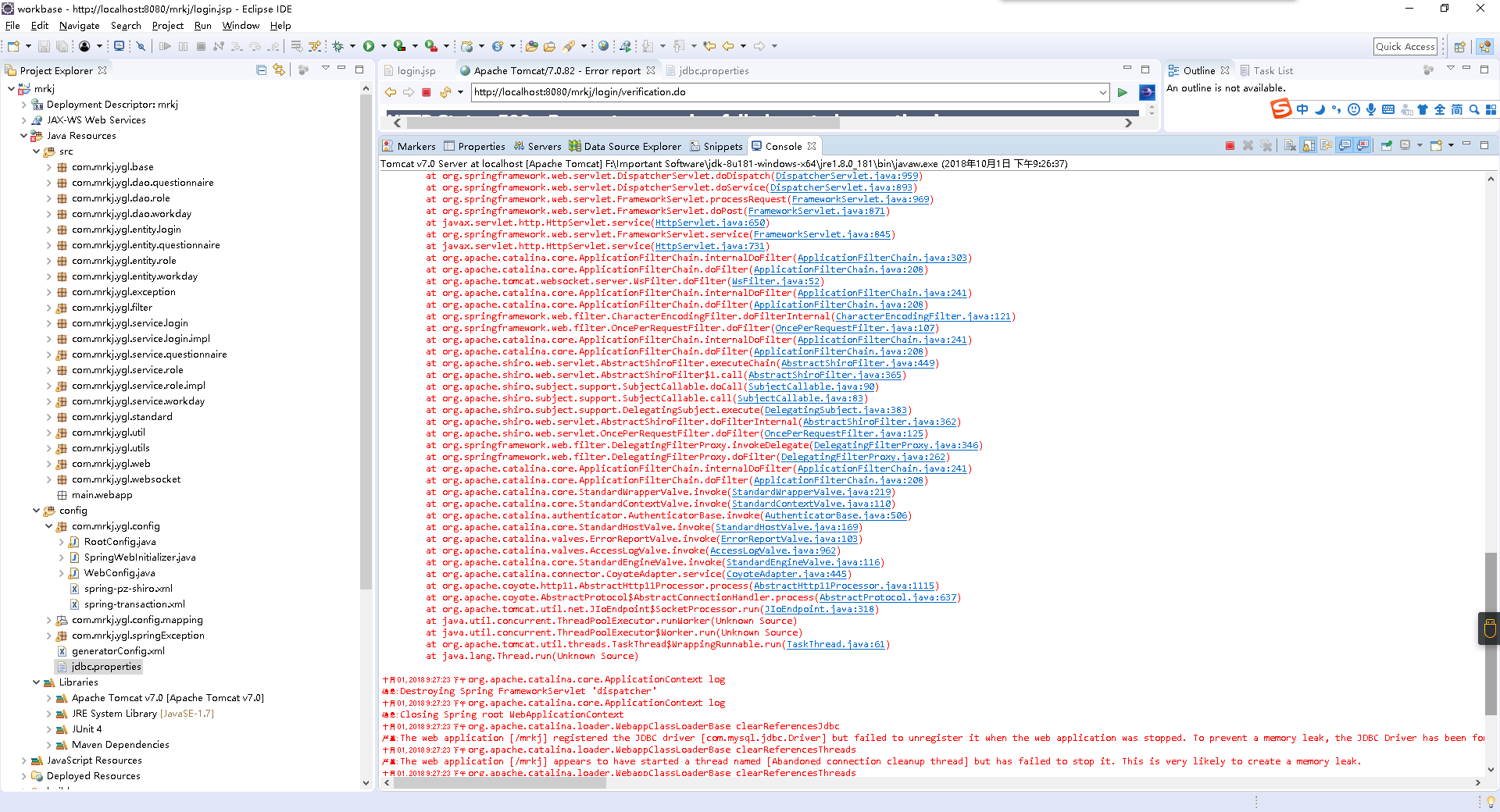The width and height of the screenshot is (1500, 812).
Task: Open DispatcherServlet.java:959 stack trace link
Action: tap(847, 176)
